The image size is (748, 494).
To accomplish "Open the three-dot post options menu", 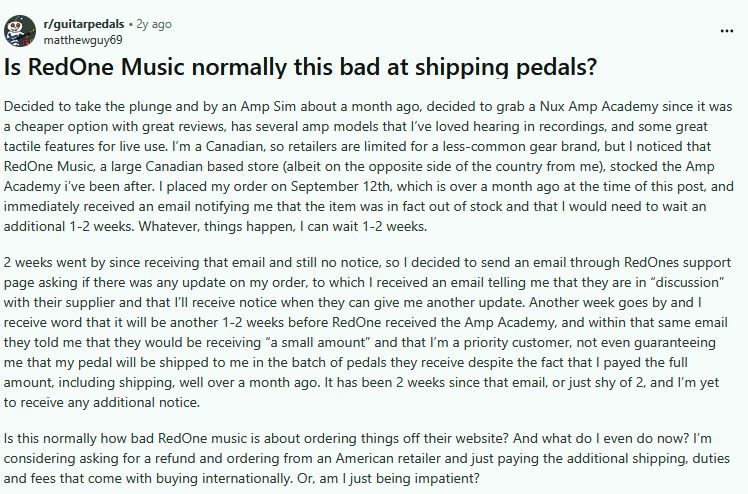I will (x=728, y=31).
